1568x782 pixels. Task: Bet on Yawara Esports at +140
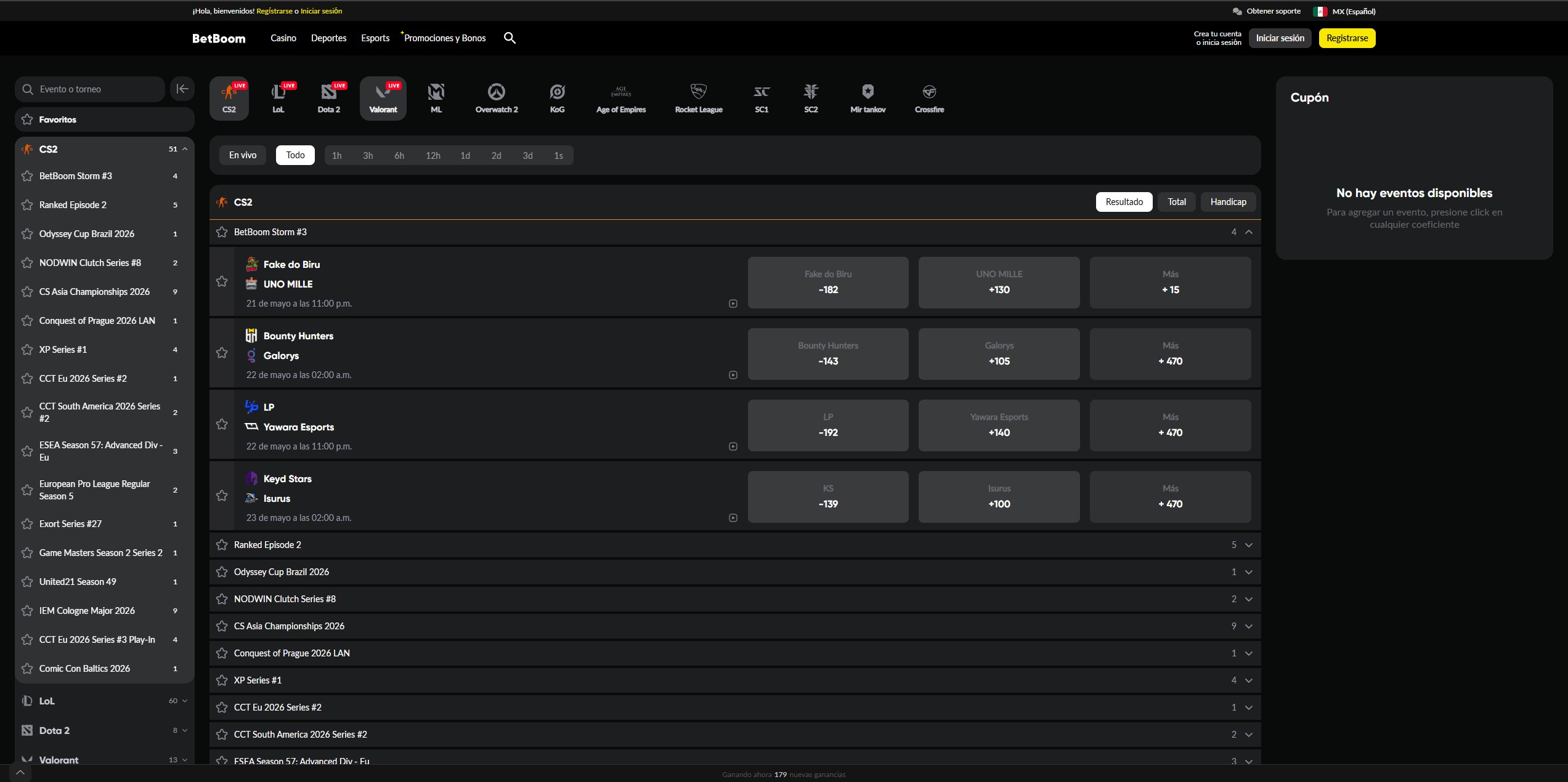click(999, 425)
